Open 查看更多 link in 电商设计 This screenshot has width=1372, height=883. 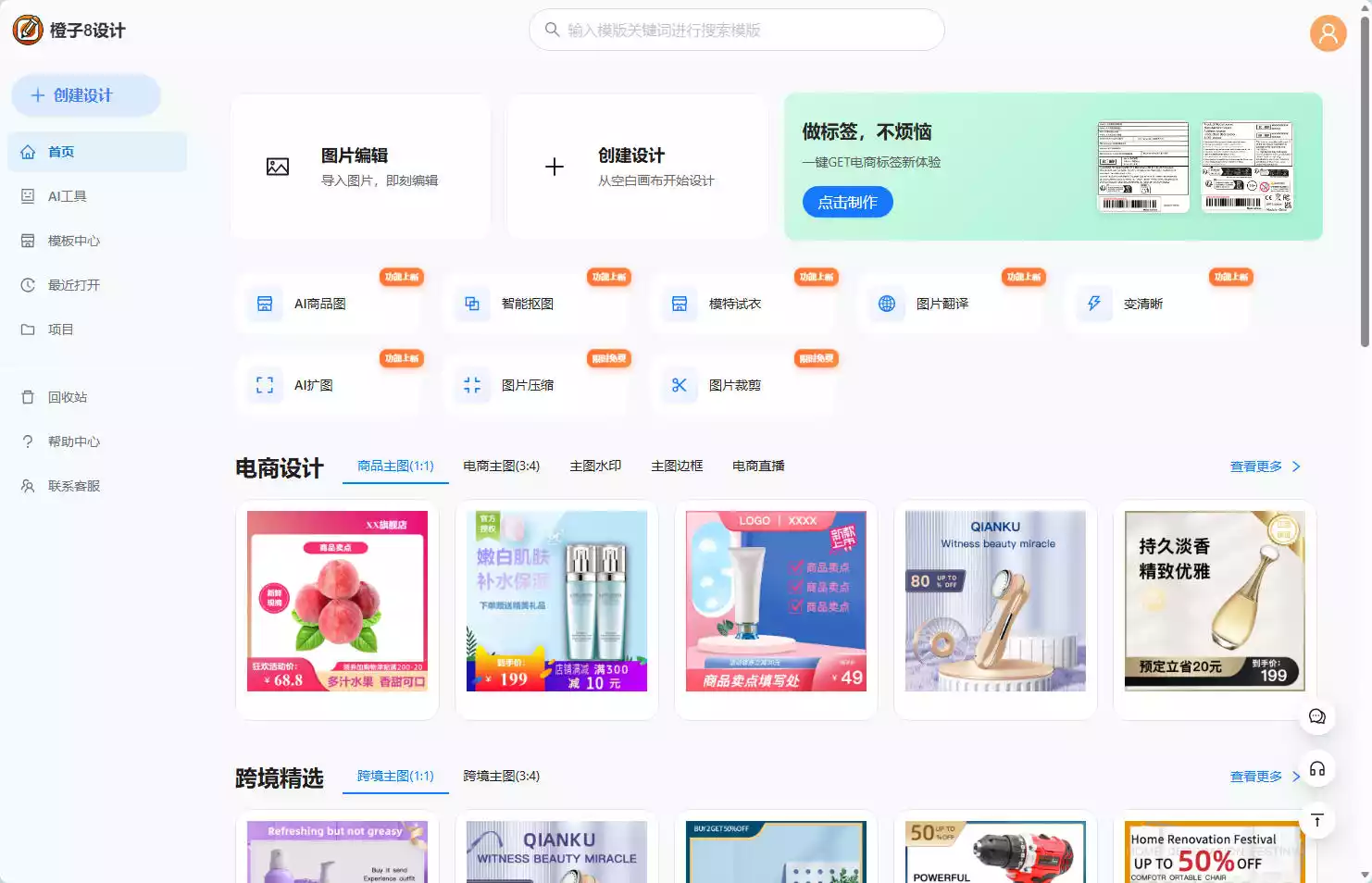(x=1255, y=466)
